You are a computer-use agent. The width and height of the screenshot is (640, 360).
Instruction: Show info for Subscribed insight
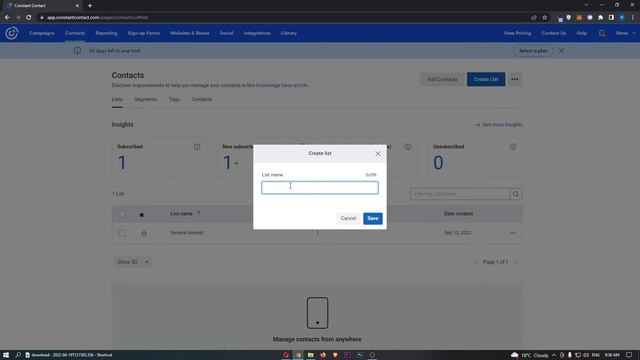pos(197,147)
